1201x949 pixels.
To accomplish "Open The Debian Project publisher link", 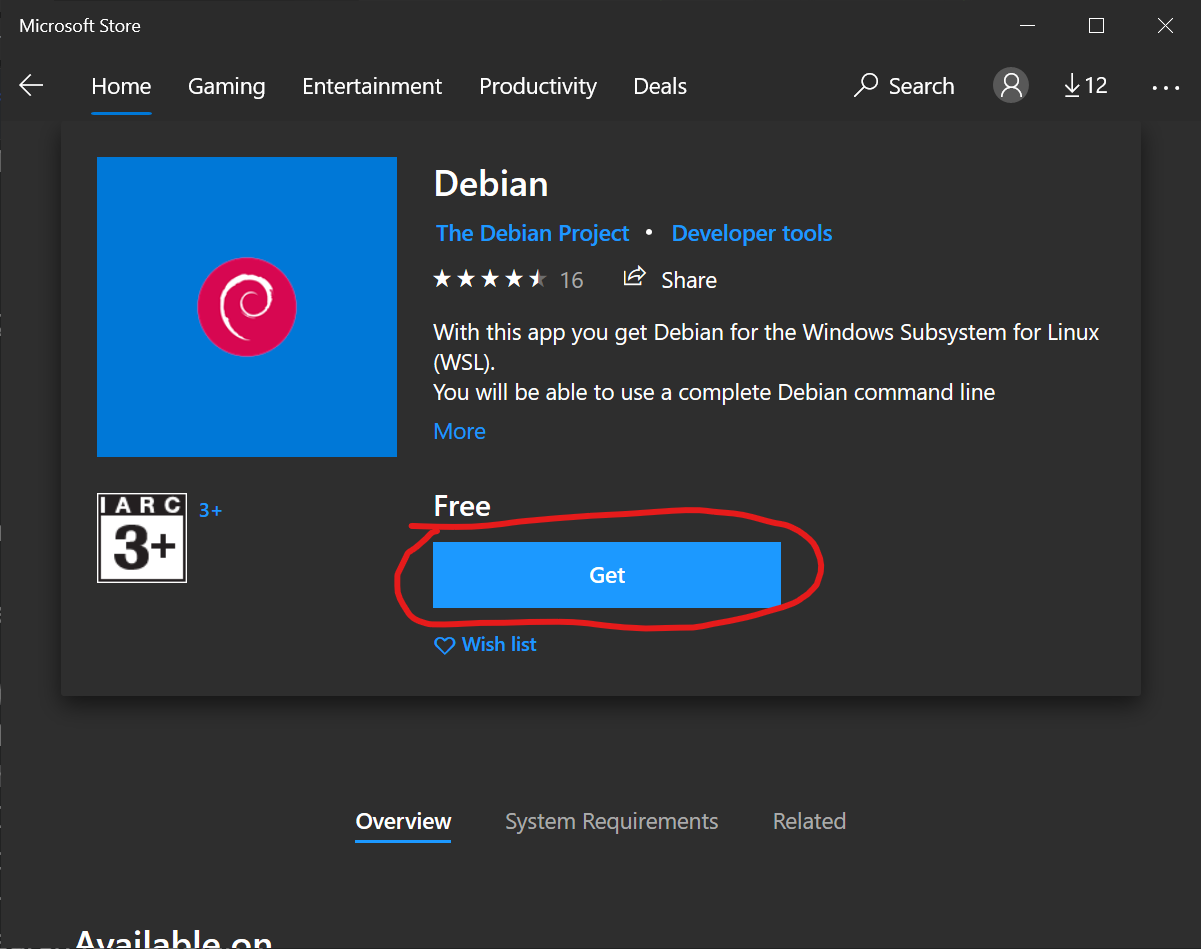I will (533, 234).
